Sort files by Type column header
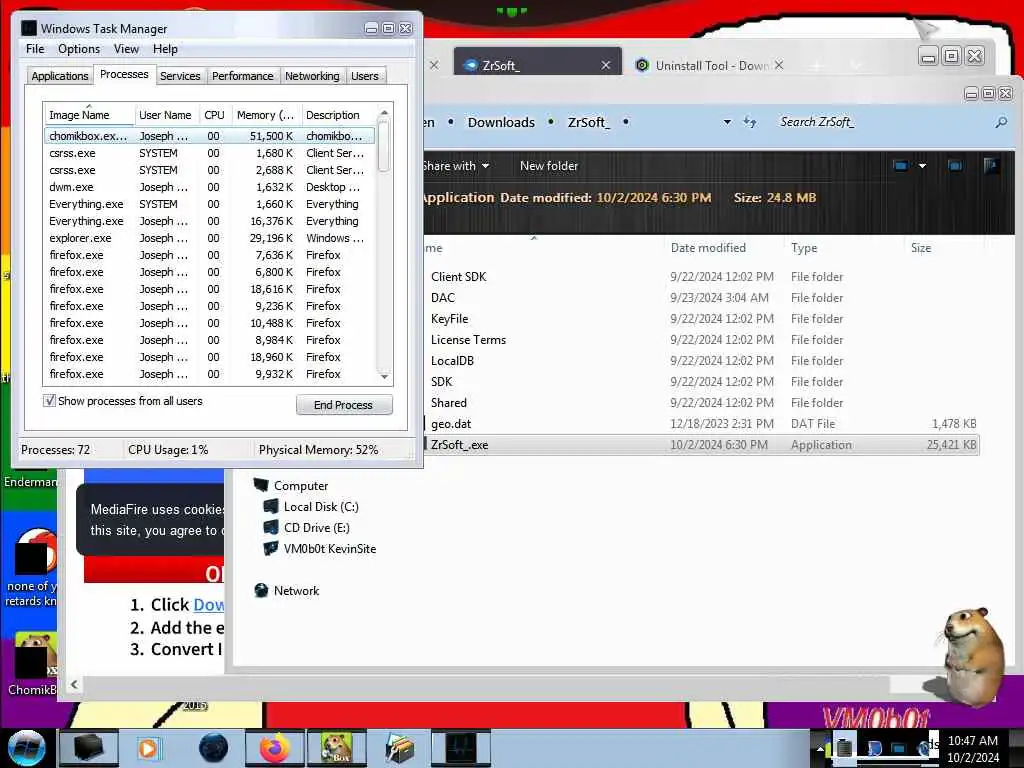The image size is (1024, 768). [x=804, y=248]
